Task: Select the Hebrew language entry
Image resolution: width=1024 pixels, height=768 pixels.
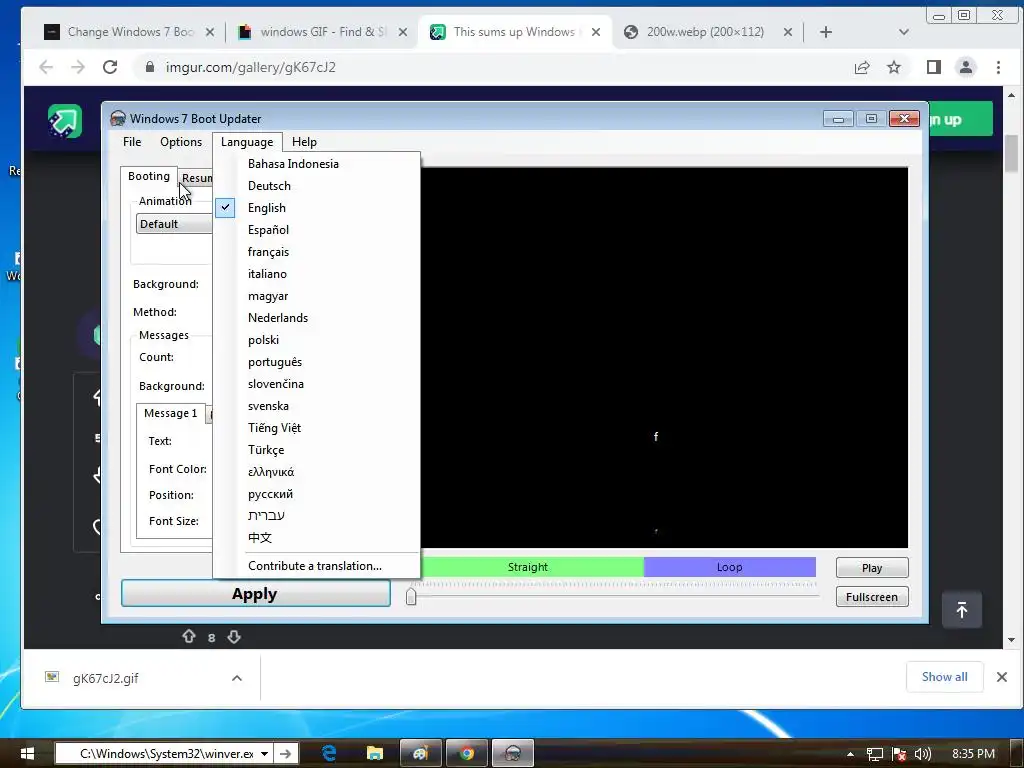Action: [x=317, y=516]
